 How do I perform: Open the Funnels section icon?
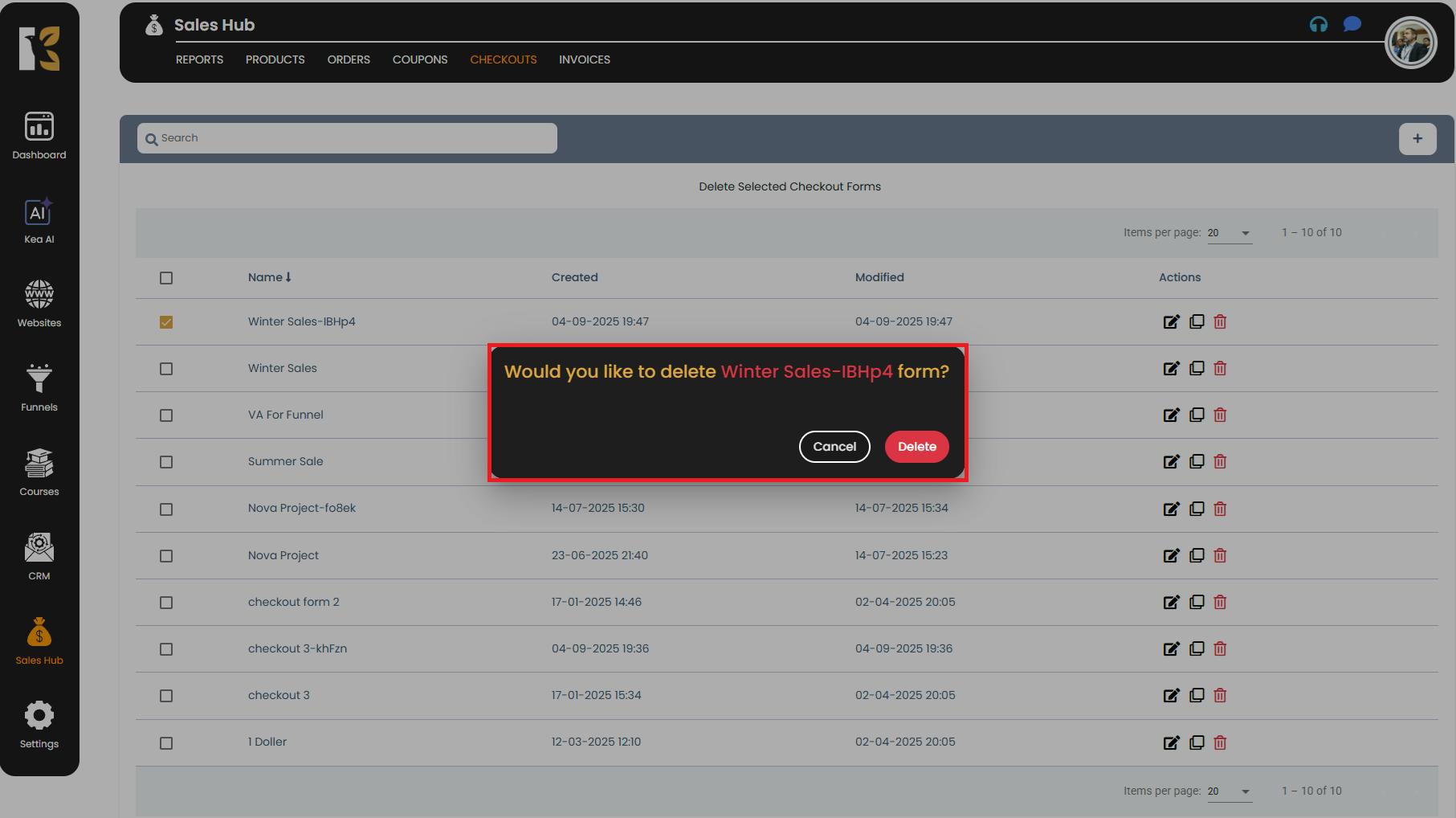click(x=39, y=387)
